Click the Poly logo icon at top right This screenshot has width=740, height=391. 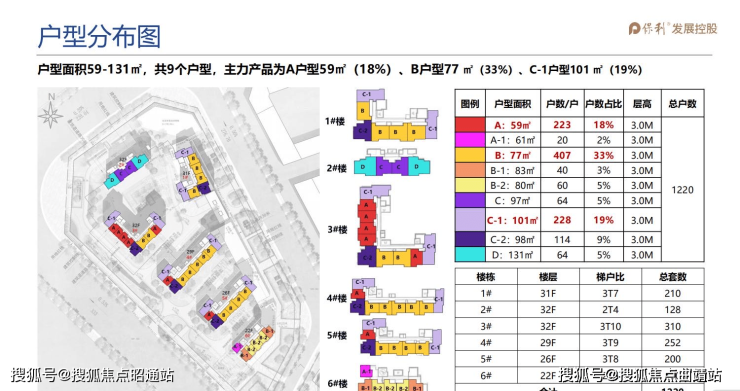[635, 28]
